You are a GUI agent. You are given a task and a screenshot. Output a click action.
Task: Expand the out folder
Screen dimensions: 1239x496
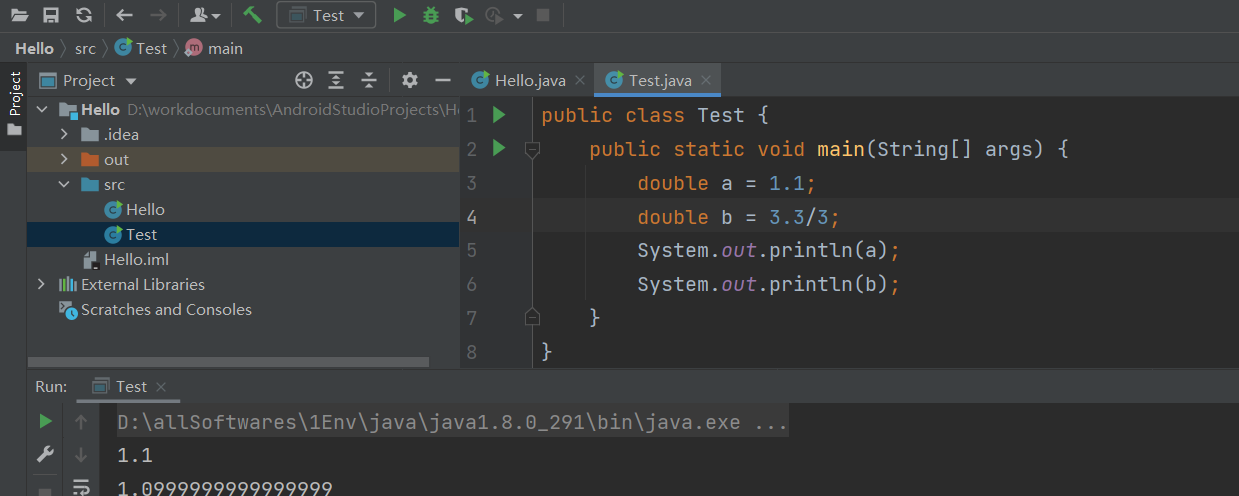click(x=65, y=159)
